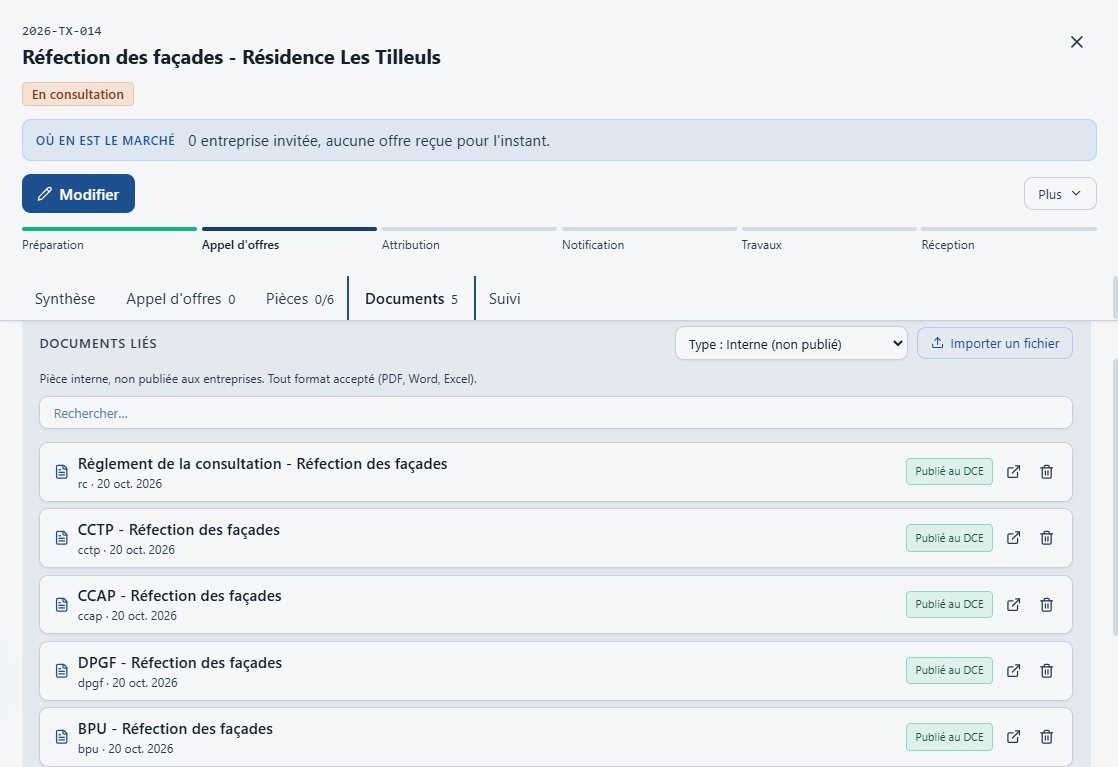Focus the Rechercher search field
1118x767 pixels.
555,413
